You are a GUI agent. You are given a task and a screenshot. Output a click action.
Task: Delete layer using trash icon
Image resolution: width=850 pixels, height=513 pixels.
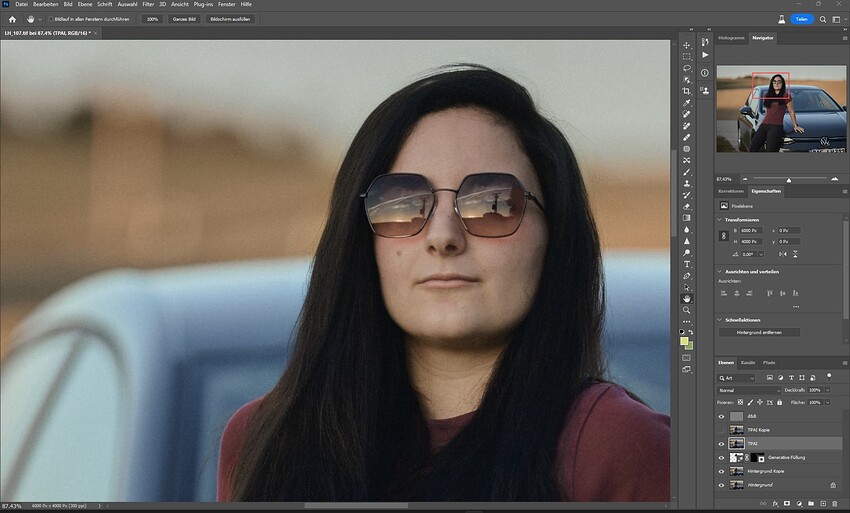pyautogui.click(x=833, y=503)
